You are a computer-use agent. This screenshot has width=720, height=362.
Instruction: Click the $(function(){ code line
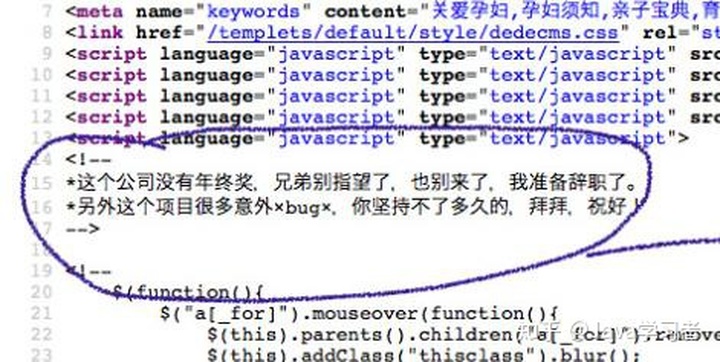click(x=188, y=292)
